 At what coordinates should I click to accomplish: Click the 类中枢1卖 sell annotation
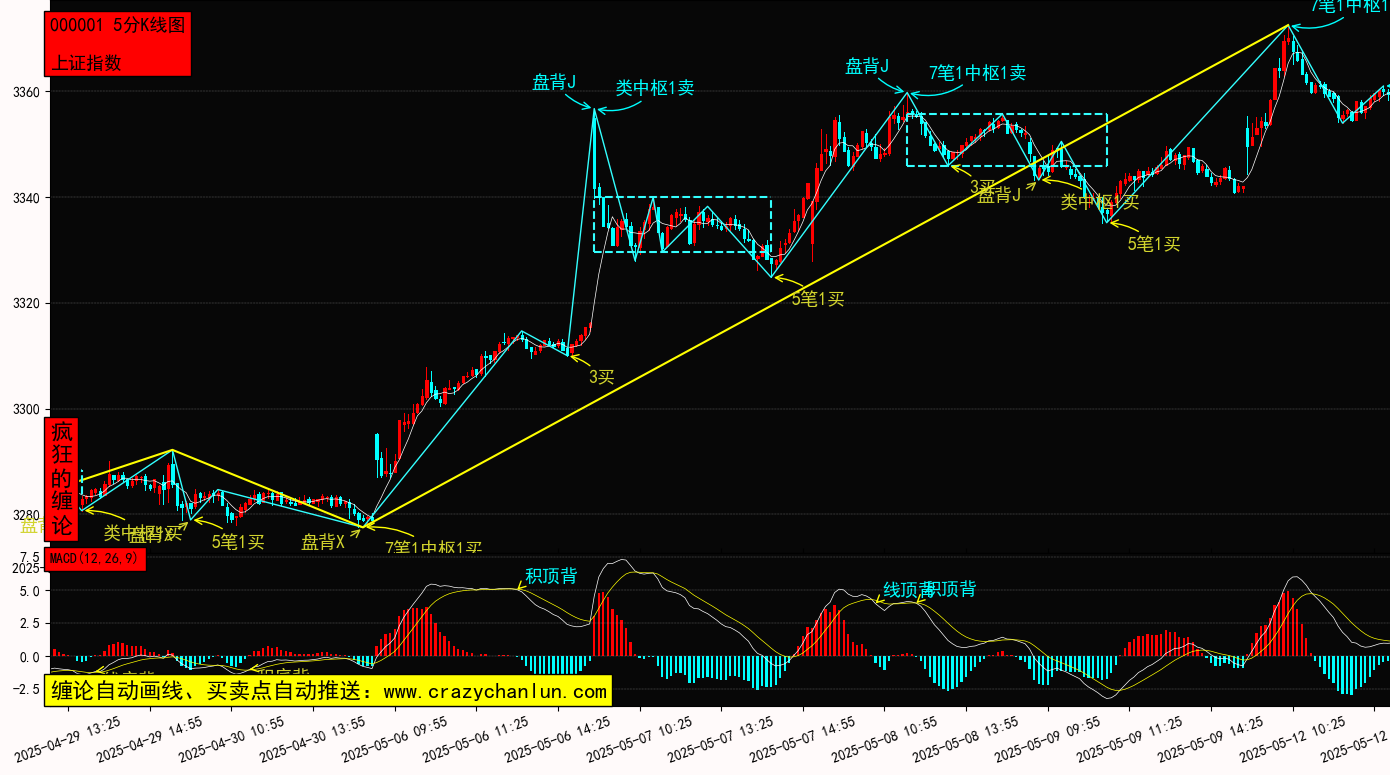(655, 88)
